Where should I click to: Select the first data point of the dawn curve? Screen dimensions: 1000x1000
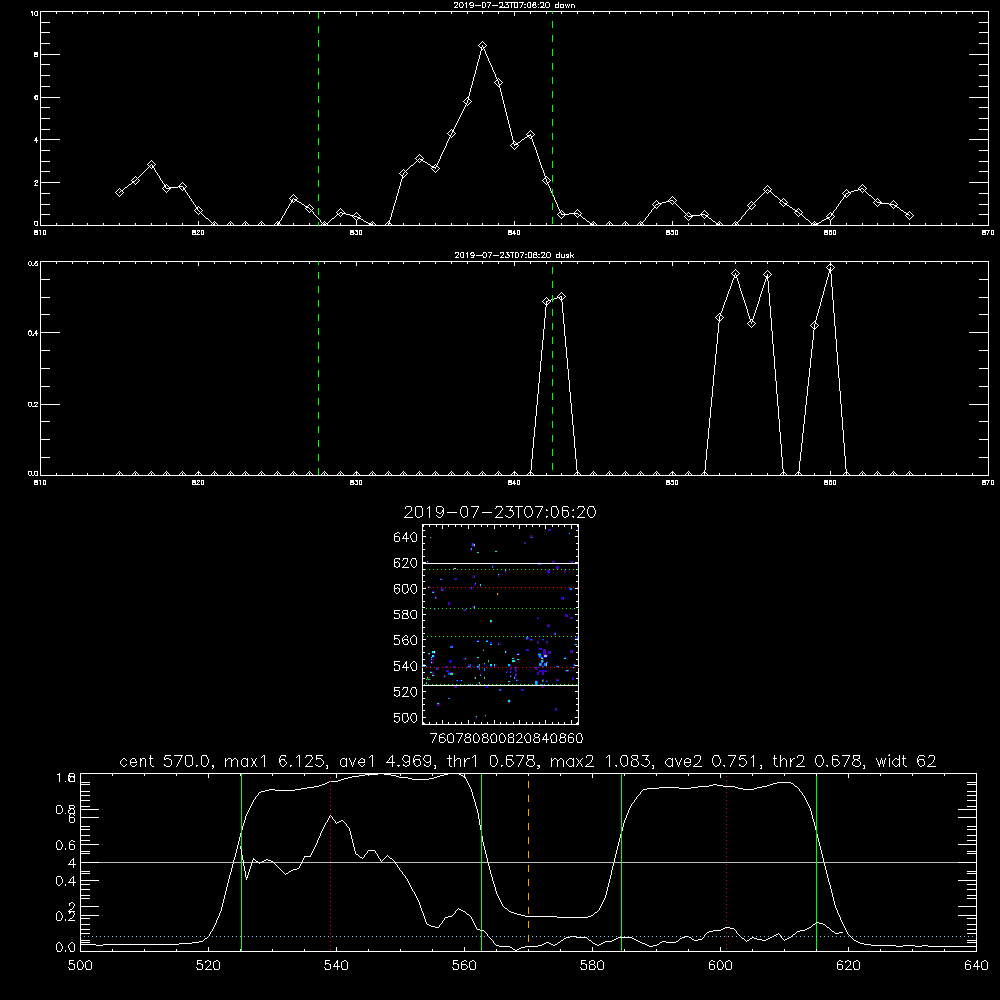point(119,192)
